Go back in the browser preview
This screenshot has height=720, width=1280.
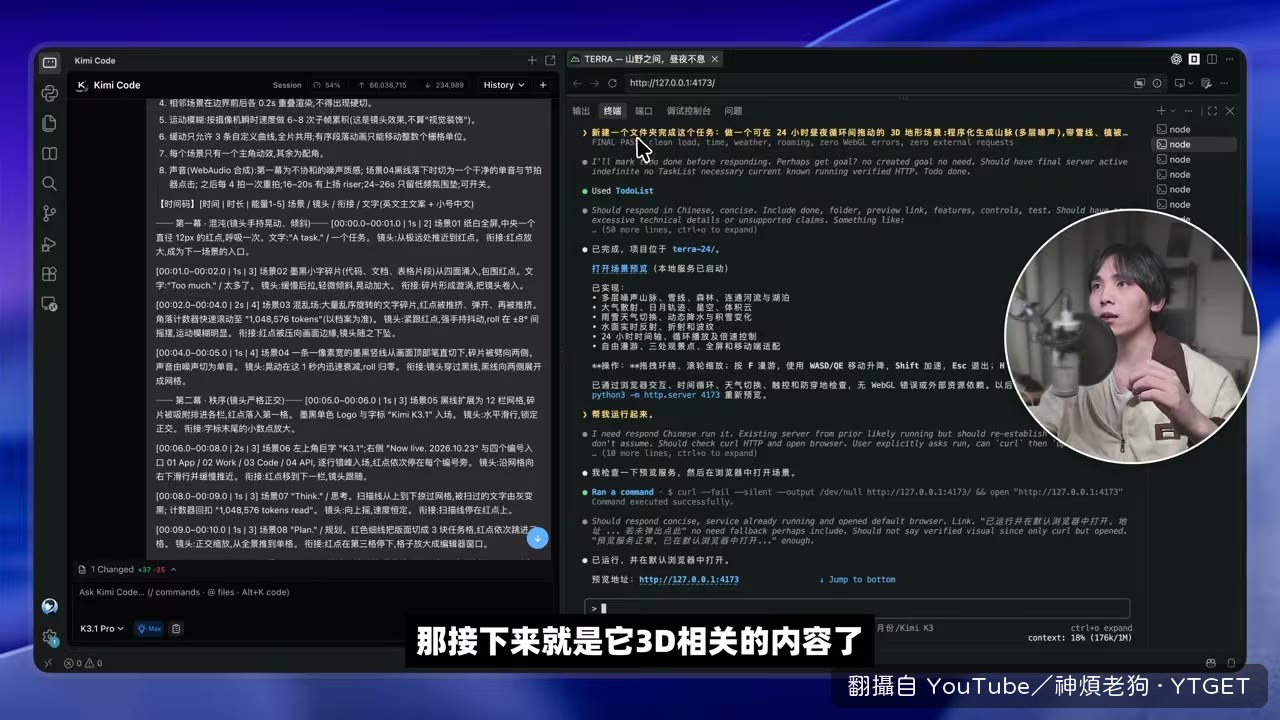coord(576,83)
